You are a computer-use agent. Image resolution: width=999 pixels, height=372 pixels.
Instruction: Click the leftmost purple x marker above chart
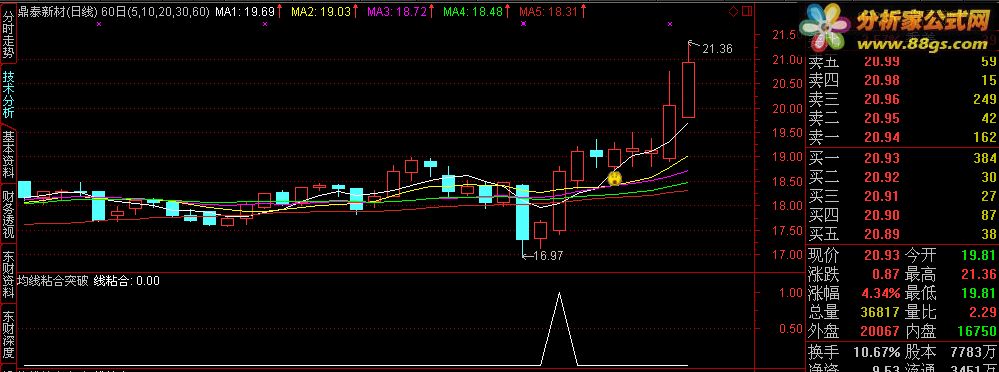click(x=98, y=24)
